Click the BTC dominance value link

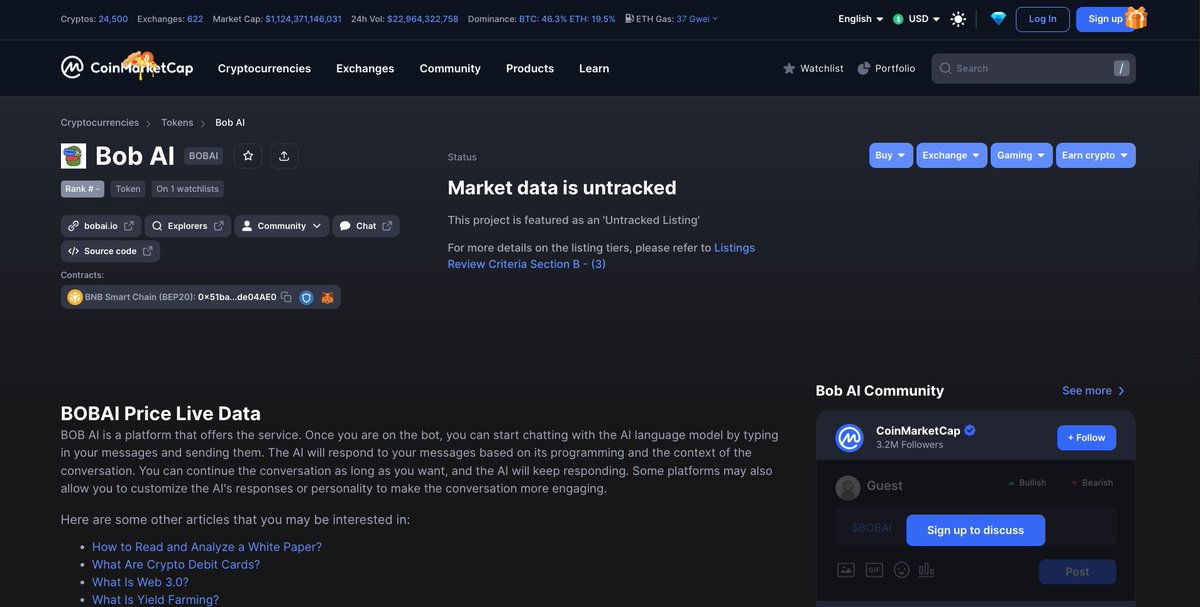(x=542, y=19)
